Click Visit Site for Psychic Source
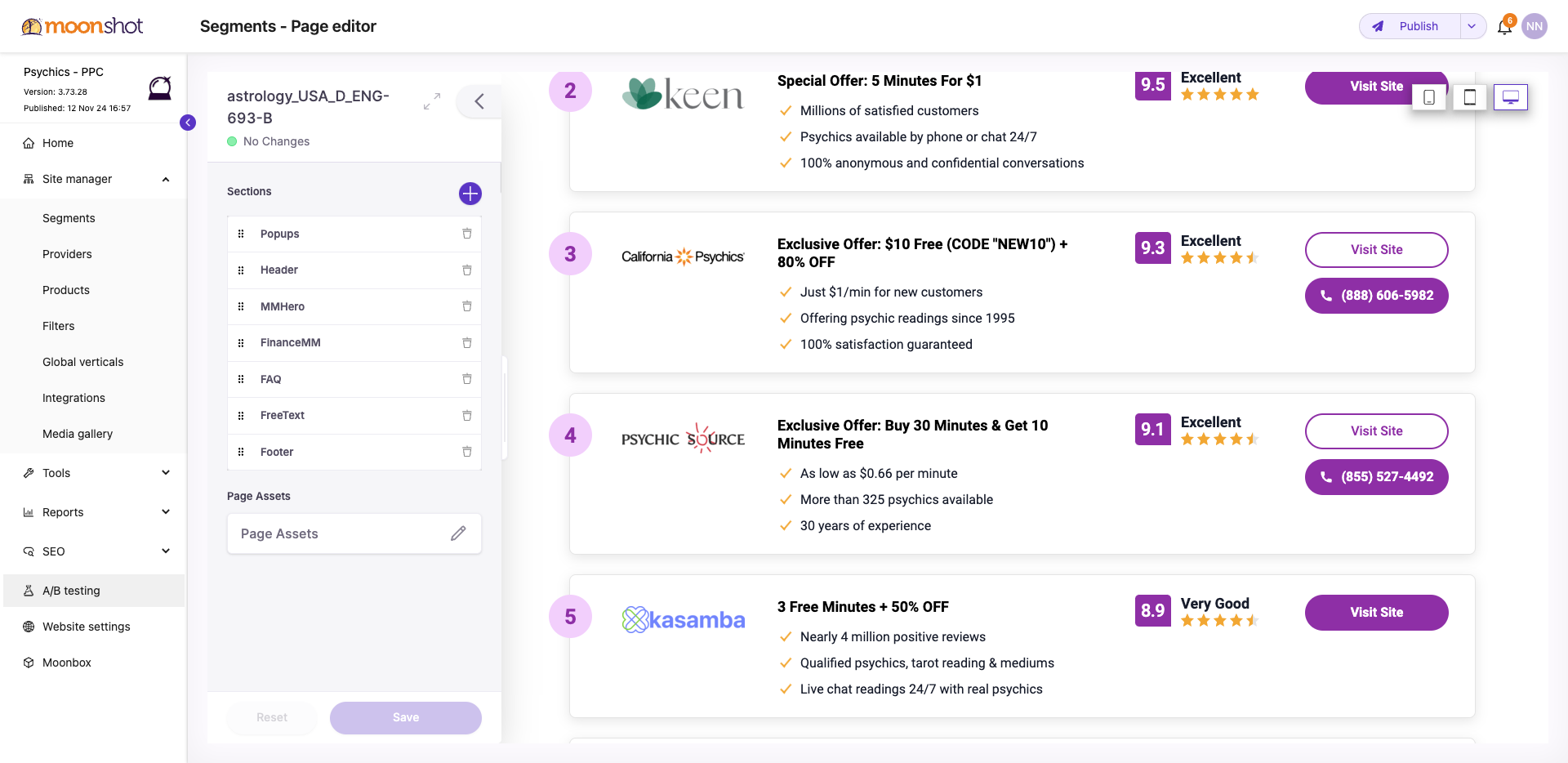This screenshot has width=1568, height=763. click(x=1376, y=431)
